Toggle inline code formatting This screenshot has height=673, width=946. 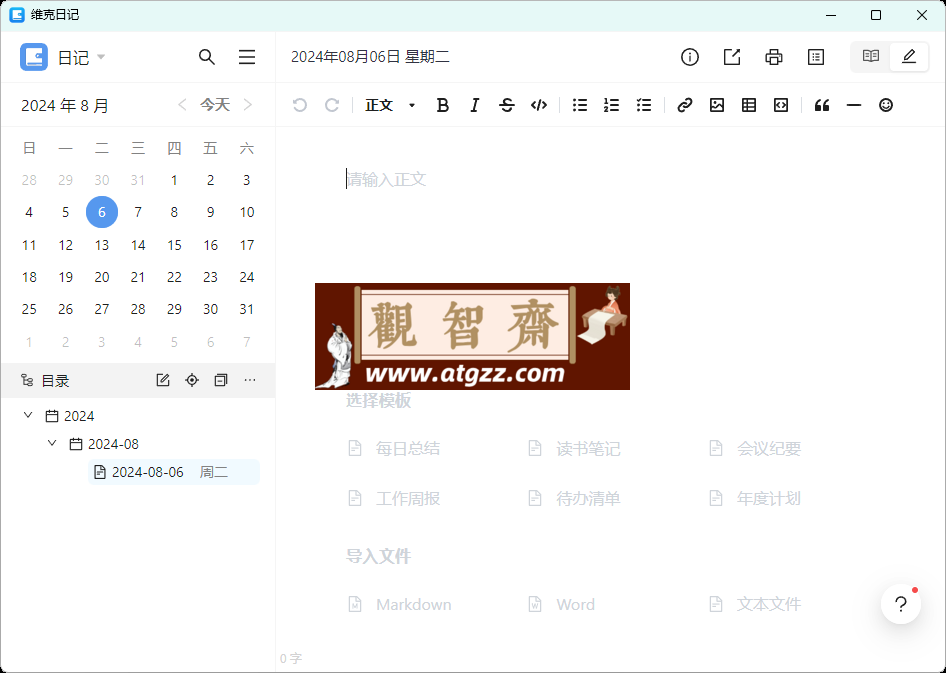click(539, 106)
